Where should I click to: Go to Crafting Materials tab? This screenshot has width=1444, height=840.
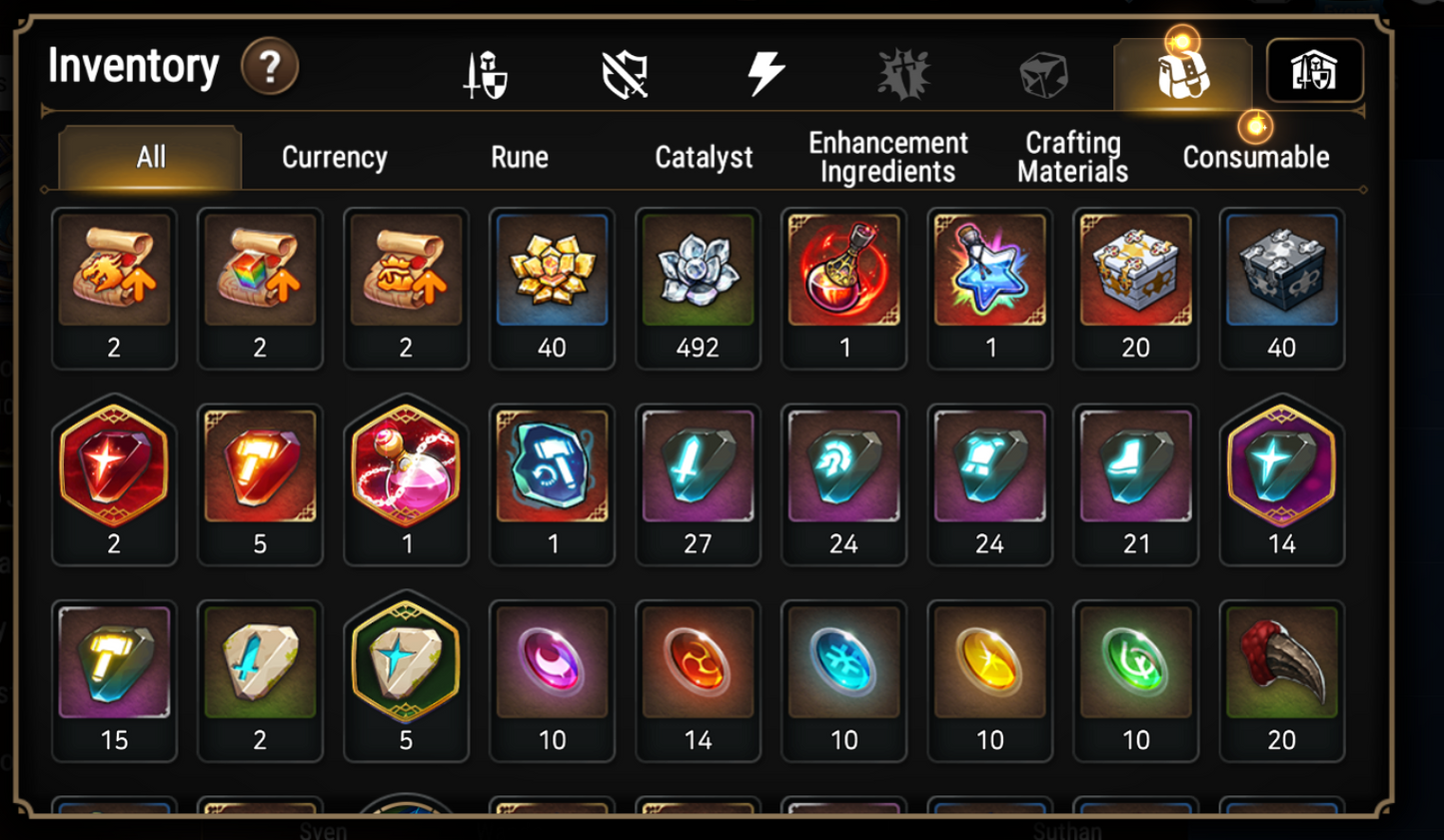(1072, 157)
